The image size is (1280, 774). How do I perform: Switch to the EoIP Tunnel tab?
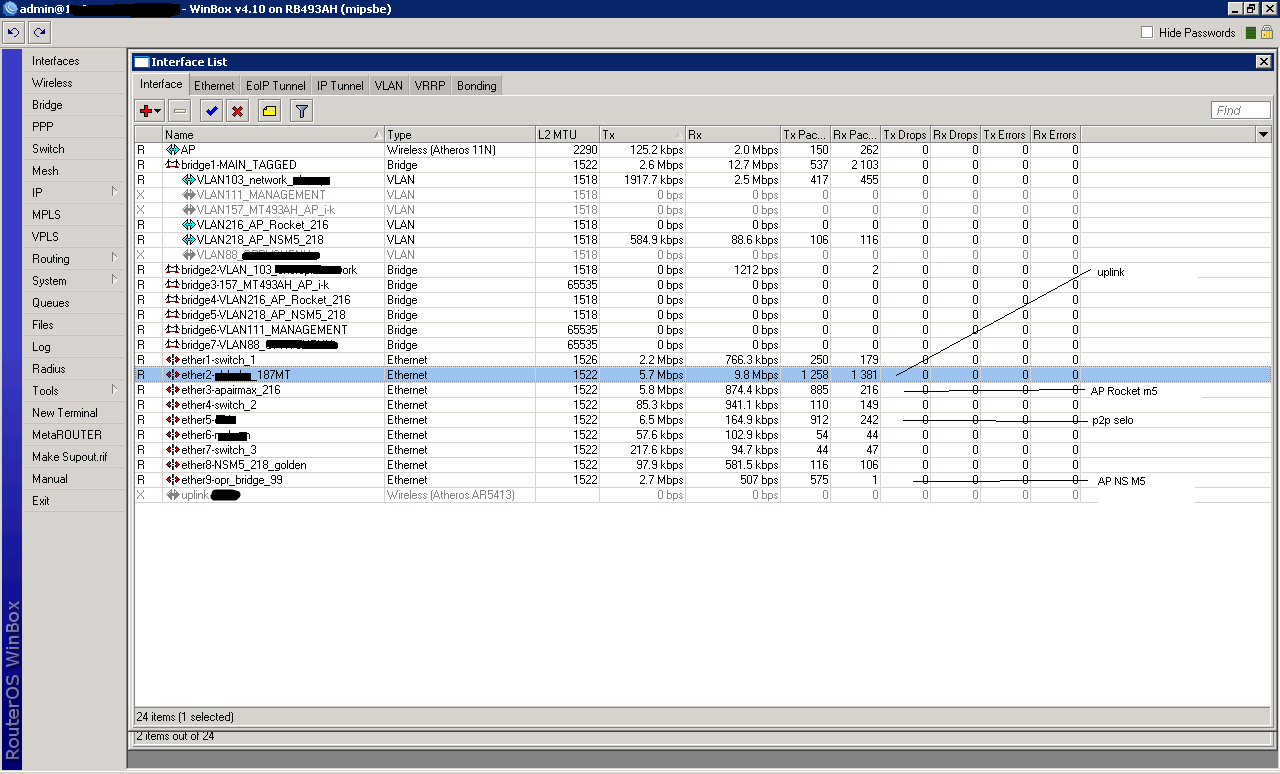(275, 86)
